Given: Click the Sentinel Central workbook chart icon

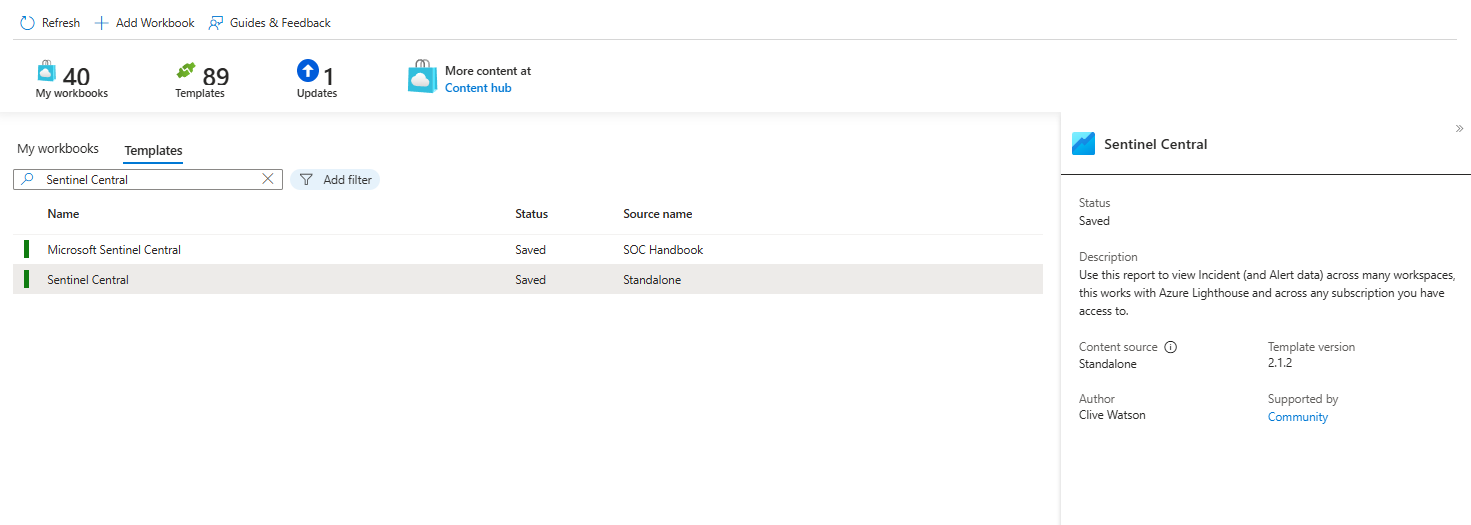Looking at the screenshot, I should 1083,144.
